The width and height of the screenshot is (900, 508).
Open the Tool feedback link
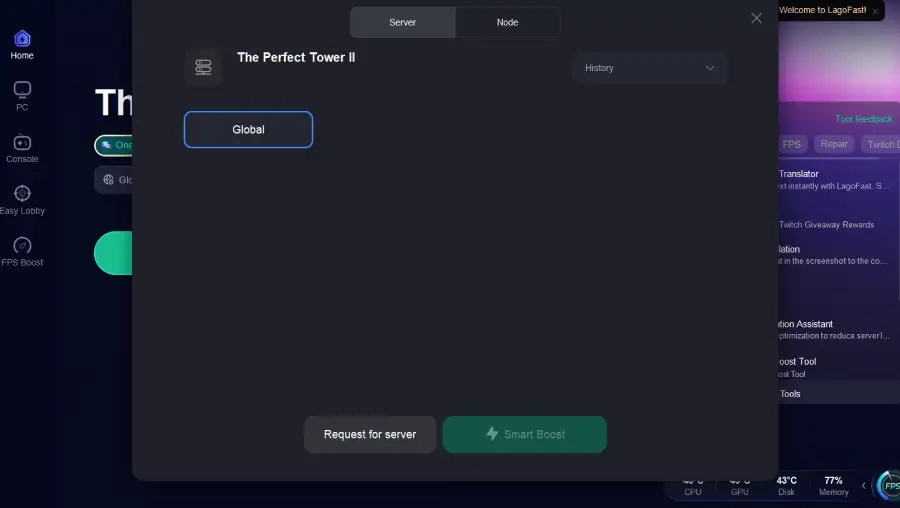tap(863, 119)
